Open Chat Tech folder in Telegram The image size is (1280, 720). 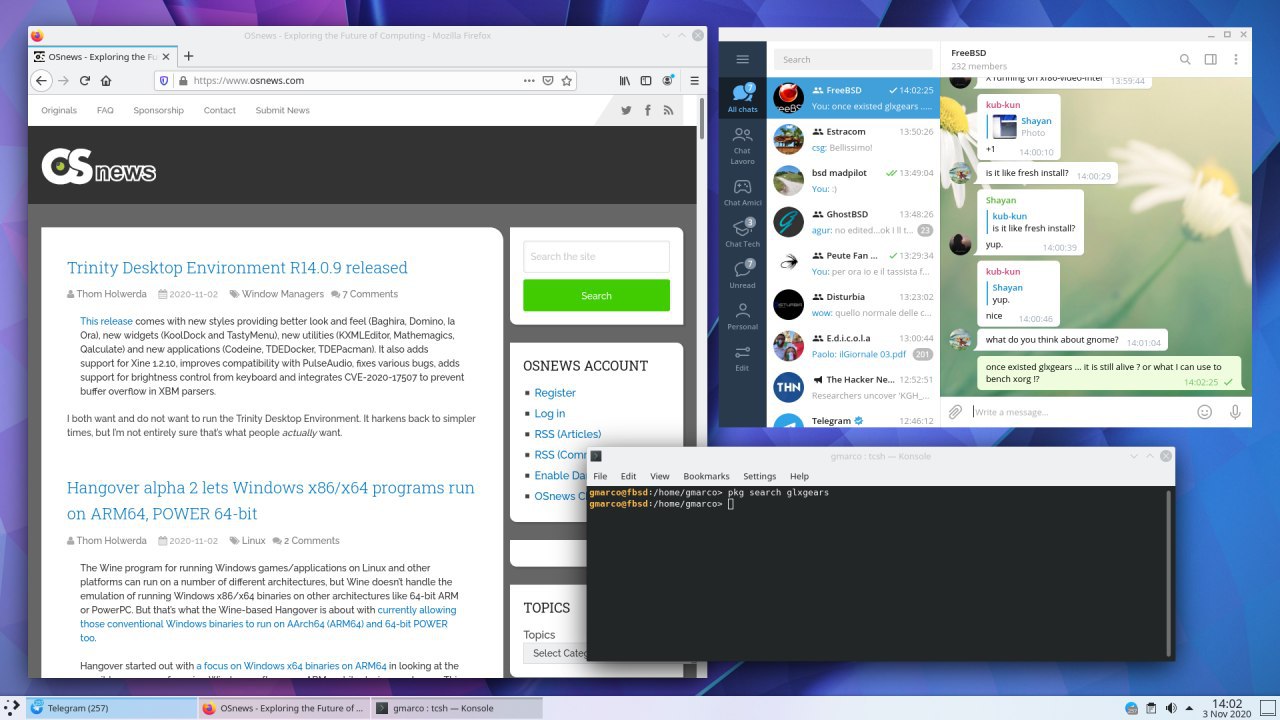click(742, 233)
